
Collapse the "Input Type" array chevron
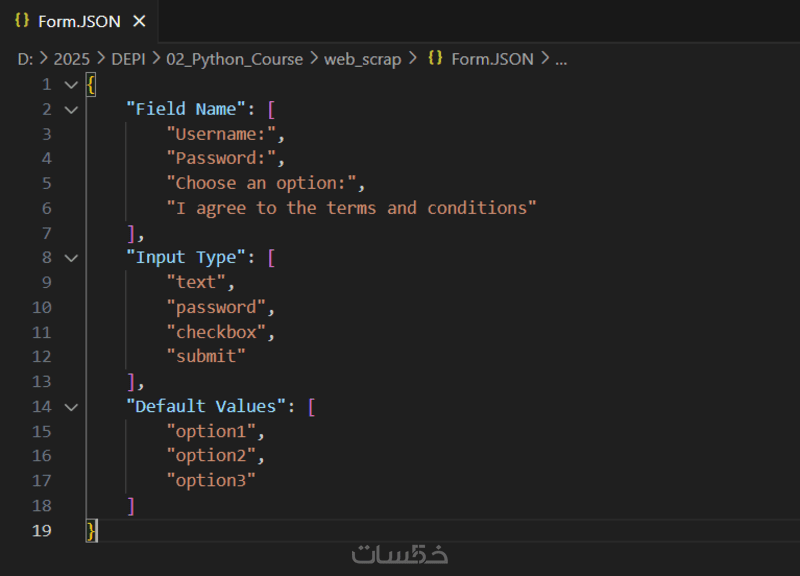pos(70,258)
